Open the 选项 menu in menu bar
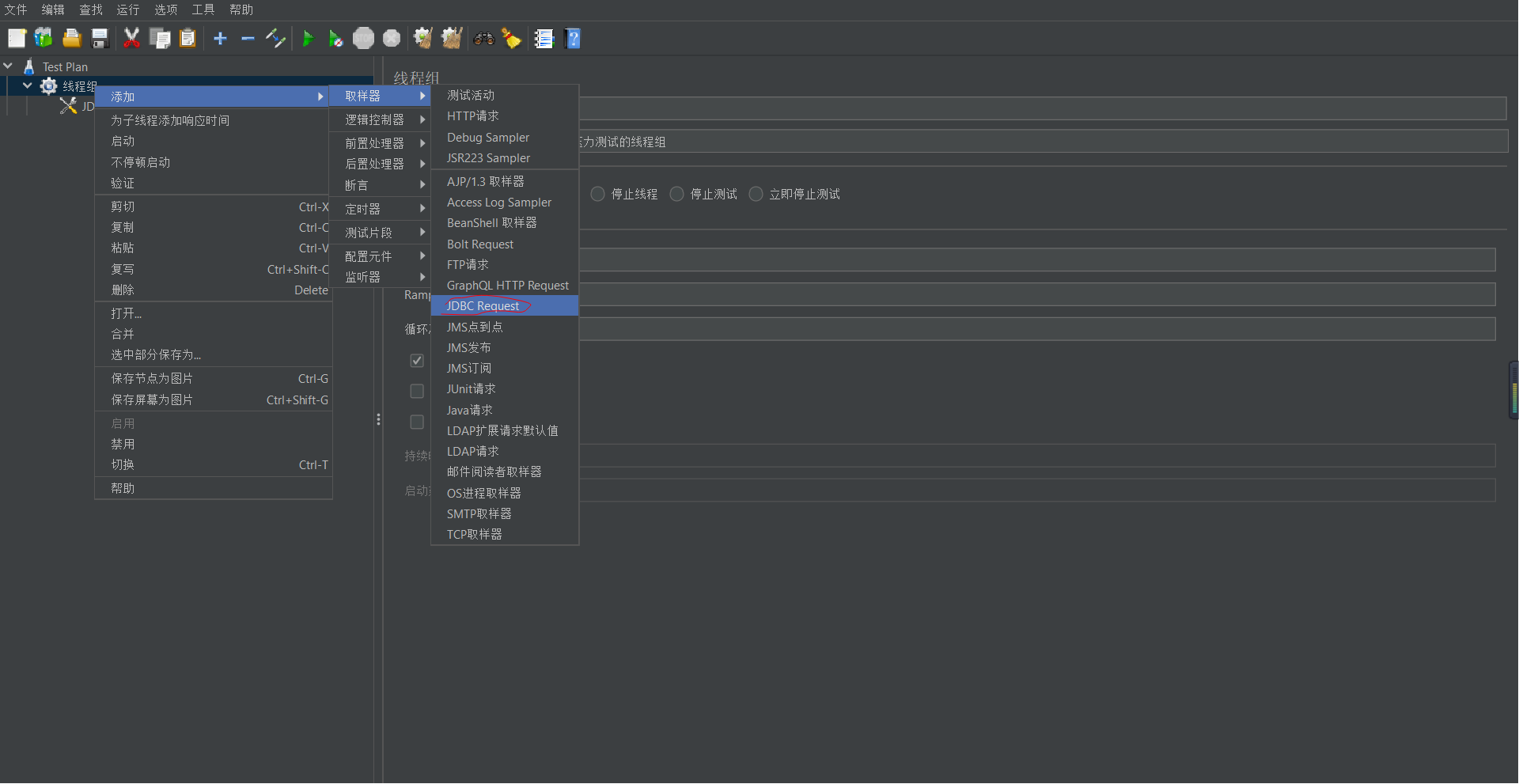Image resolution: width=1519 pixels, height=784 pixels. (166, 9)
